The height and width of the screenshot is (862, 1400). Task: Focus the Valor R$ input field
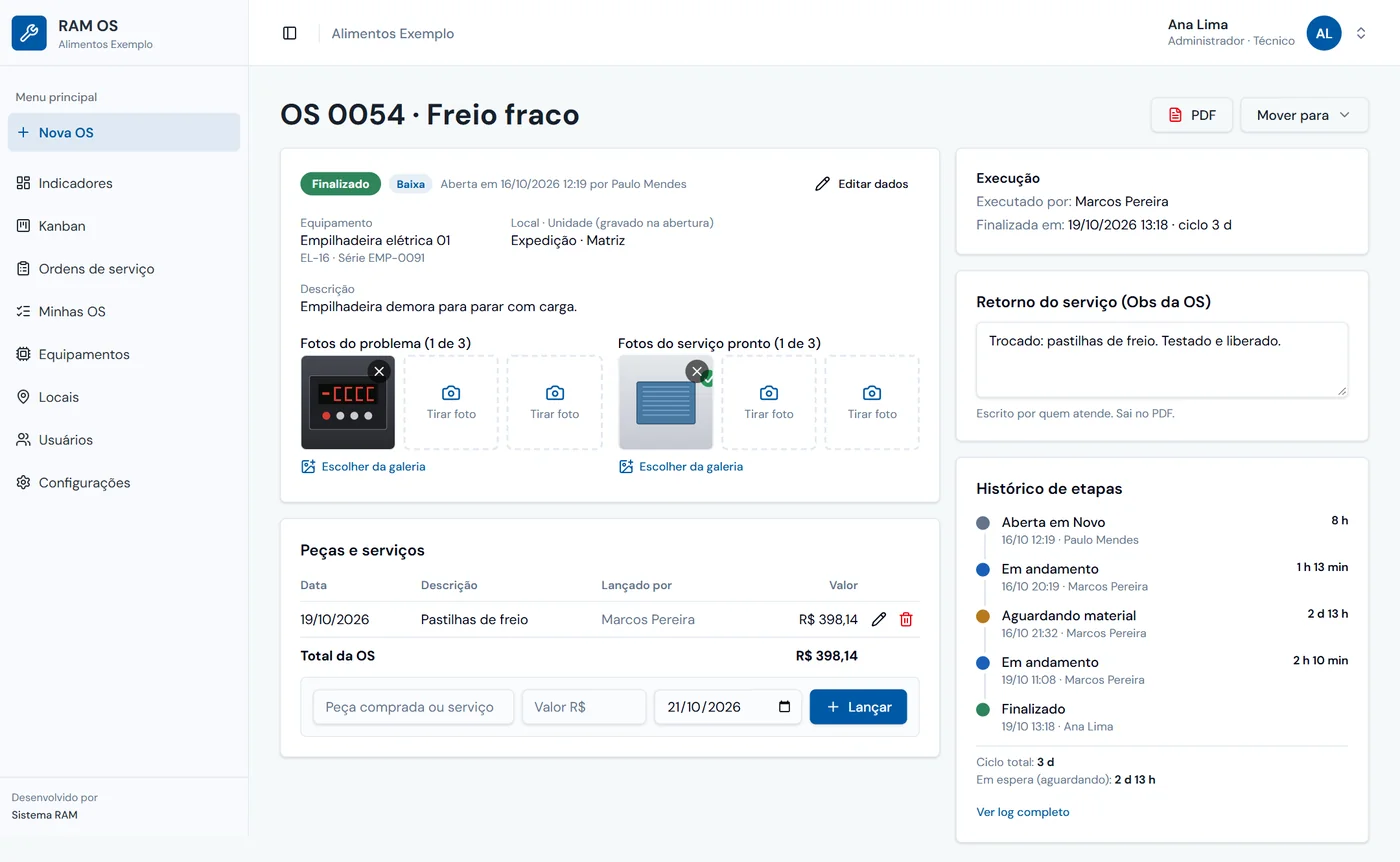pyautogui.click(x=584, y=707)
